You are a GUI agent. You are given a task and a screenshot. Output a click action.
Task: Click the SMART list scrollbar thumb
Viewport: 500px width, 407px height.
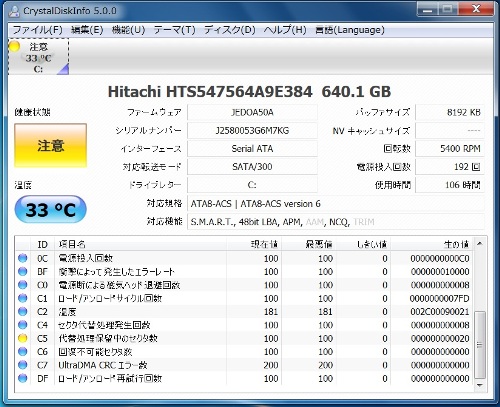[480, 345]
